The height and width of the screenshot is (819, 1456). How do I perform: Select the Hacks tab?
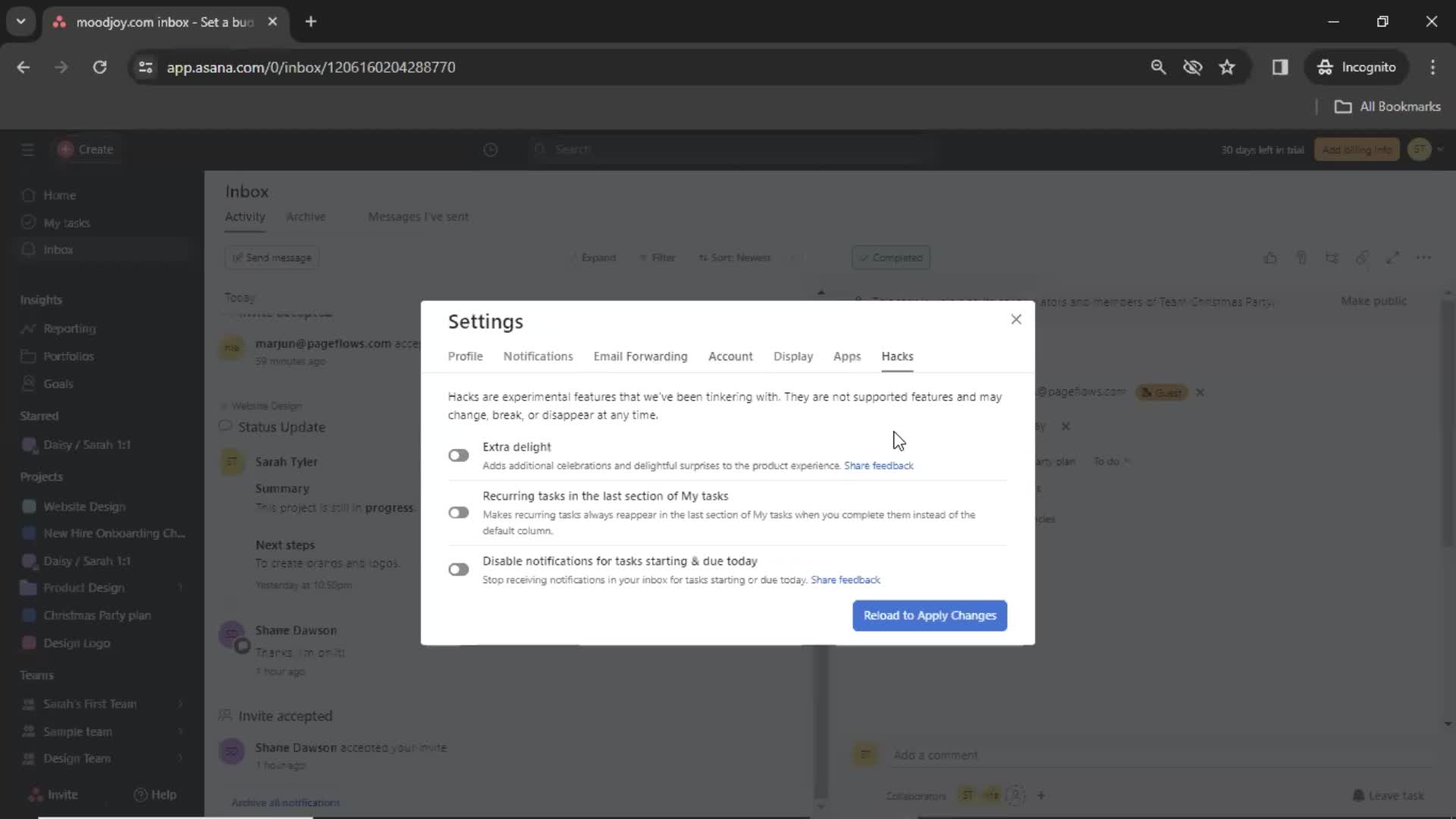[897, 356]
